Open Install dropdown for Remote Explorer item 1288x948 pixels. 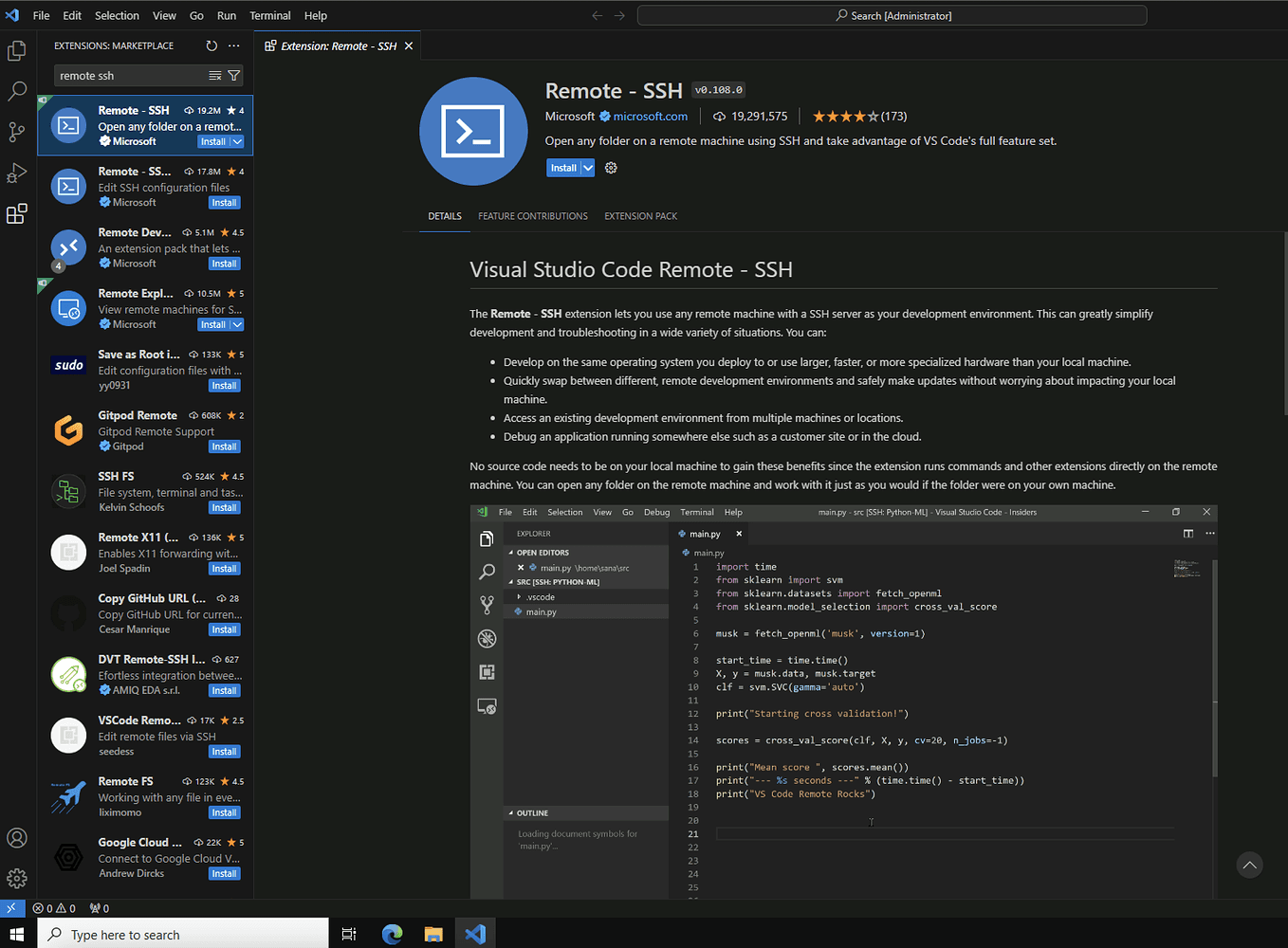(x=237, y=324)
